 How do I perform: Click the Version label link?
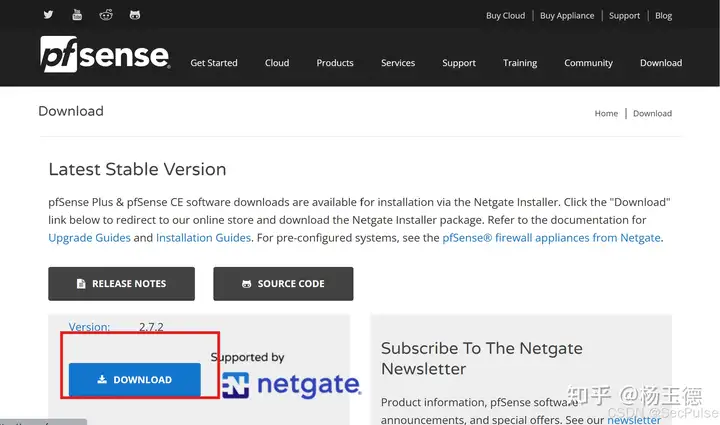(x=90, y=327)
